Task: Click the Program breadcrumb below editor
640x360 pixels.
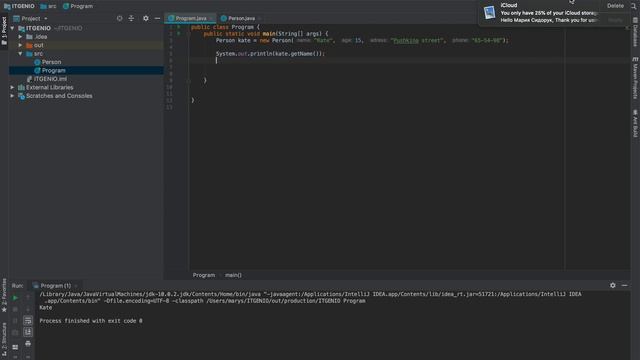Action: [204, 275]
